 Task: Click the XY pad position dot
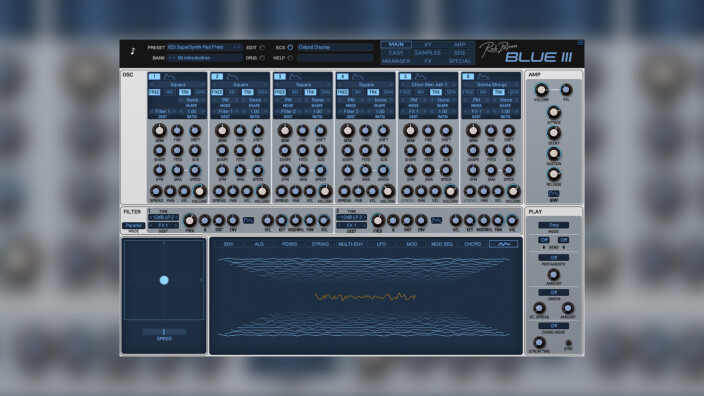tap(164, 280)
